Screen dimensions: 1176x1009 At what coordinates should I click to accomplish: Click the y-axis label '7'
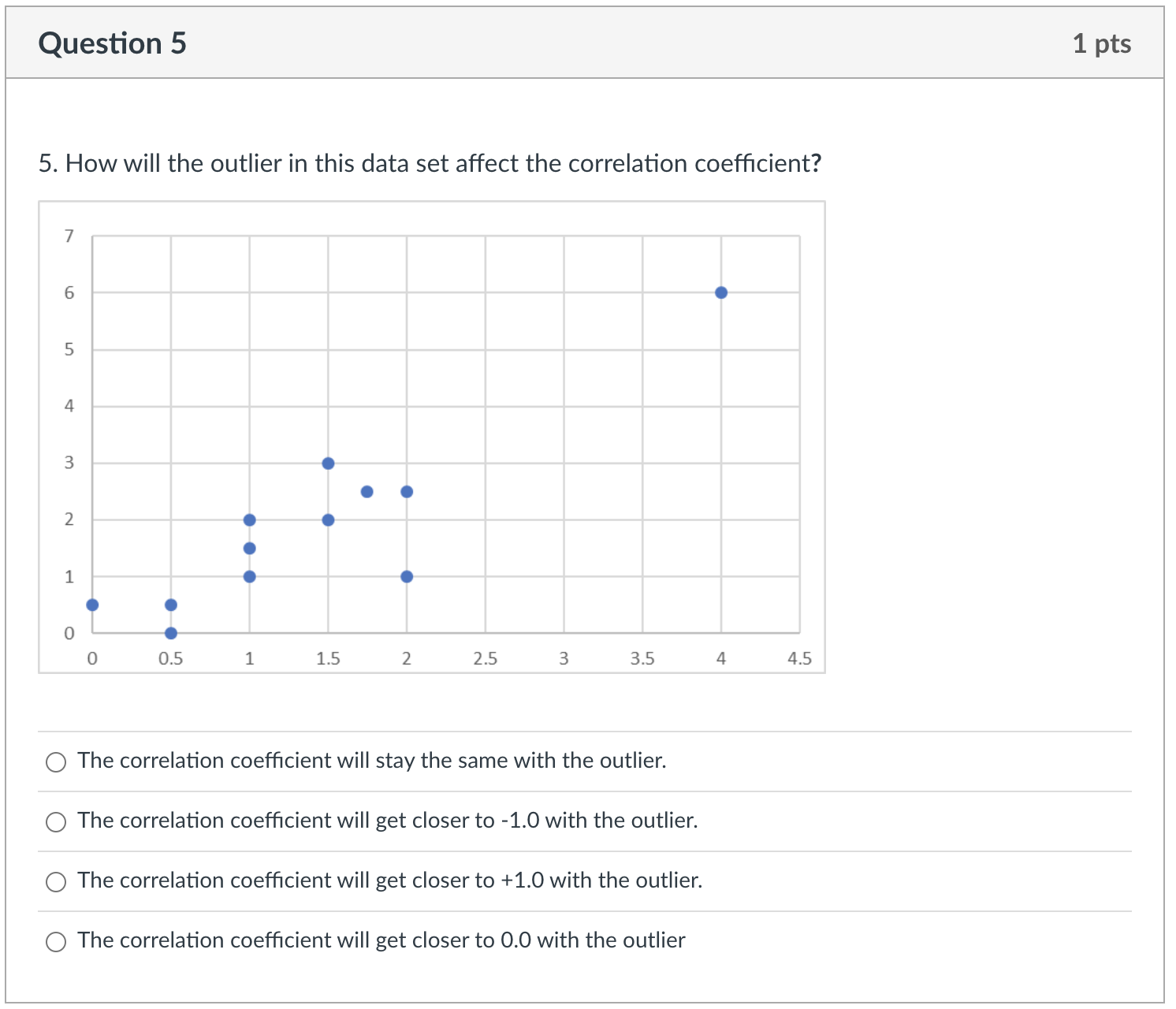[x=69, y=236]
